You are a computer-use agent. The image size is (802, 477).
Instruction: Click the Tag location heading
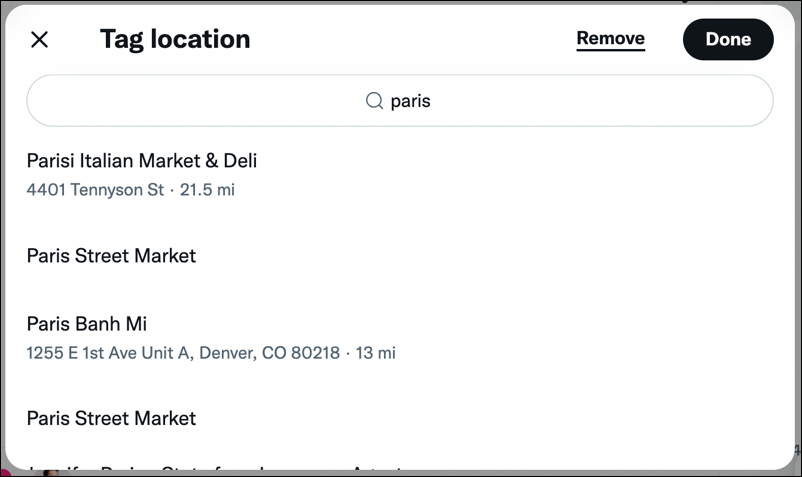pos(175,39)
